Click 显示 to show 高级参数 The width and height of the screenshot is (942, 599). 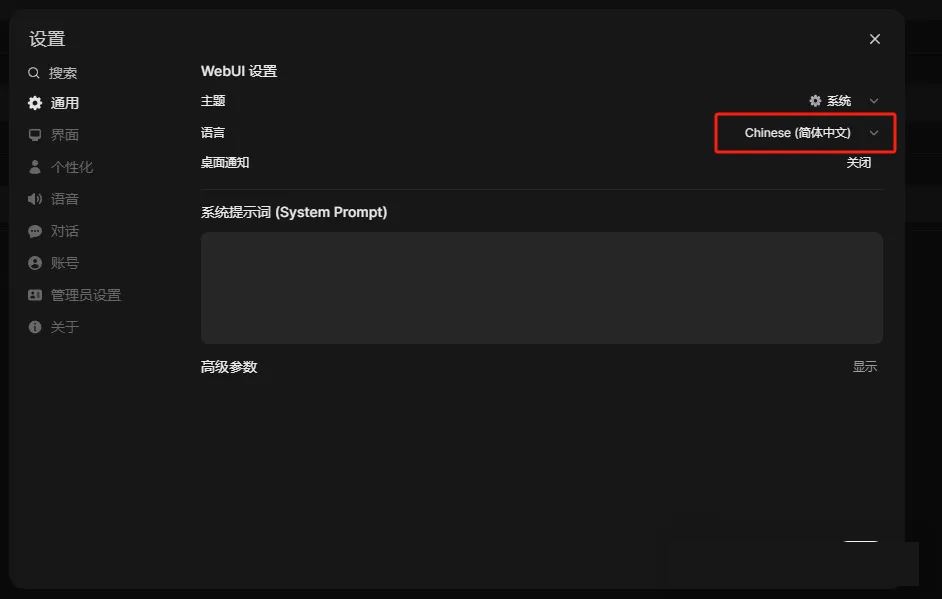(865, 366)
